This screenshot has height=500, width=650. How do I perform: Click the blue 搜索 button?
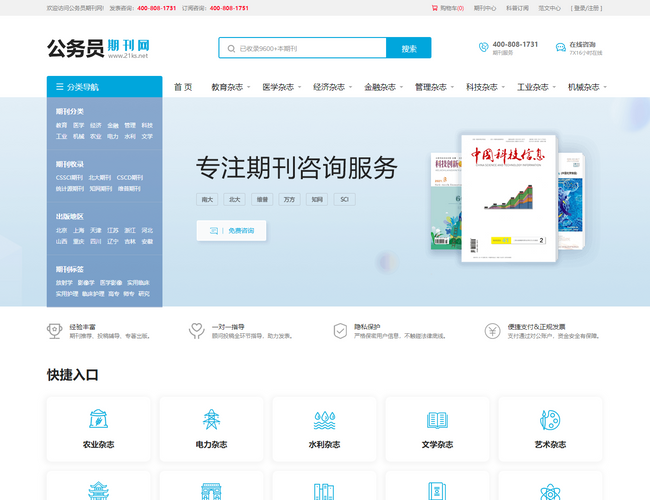coord(409,48)
